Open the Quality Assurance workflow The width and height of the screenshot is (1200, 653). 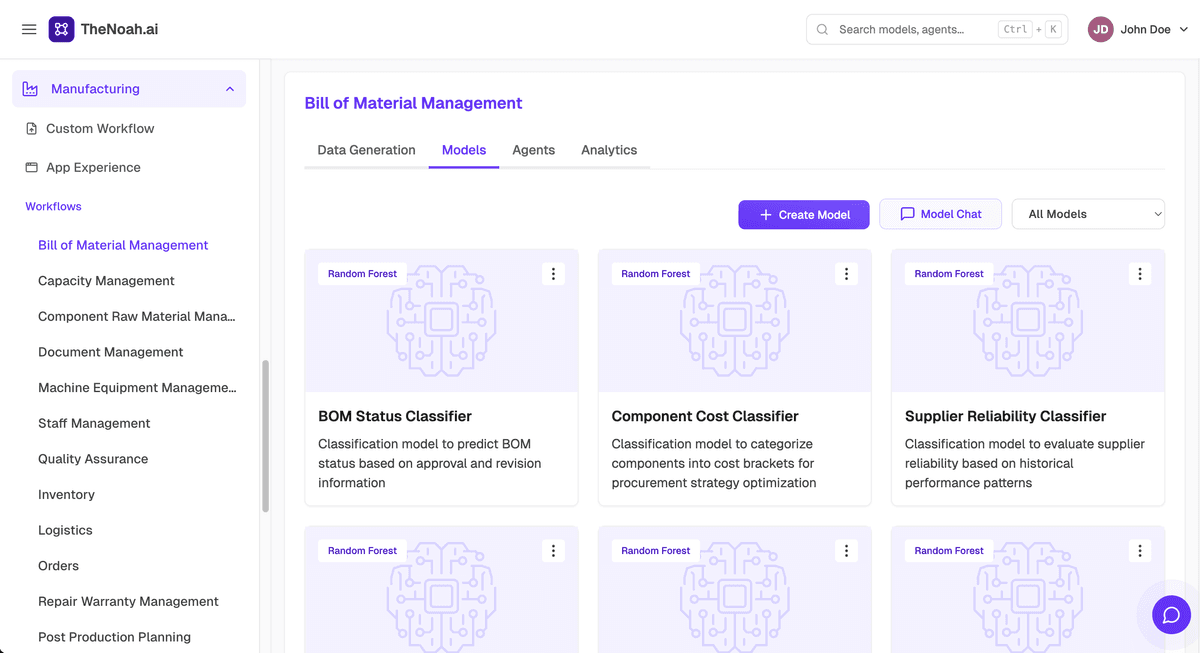93,459
